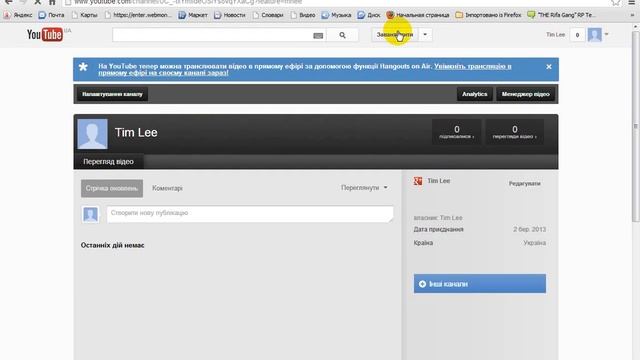Screen dimensions: 640x360
Task: Click the Google+ icon next to Tim Lee
Action: click(418, 181)
